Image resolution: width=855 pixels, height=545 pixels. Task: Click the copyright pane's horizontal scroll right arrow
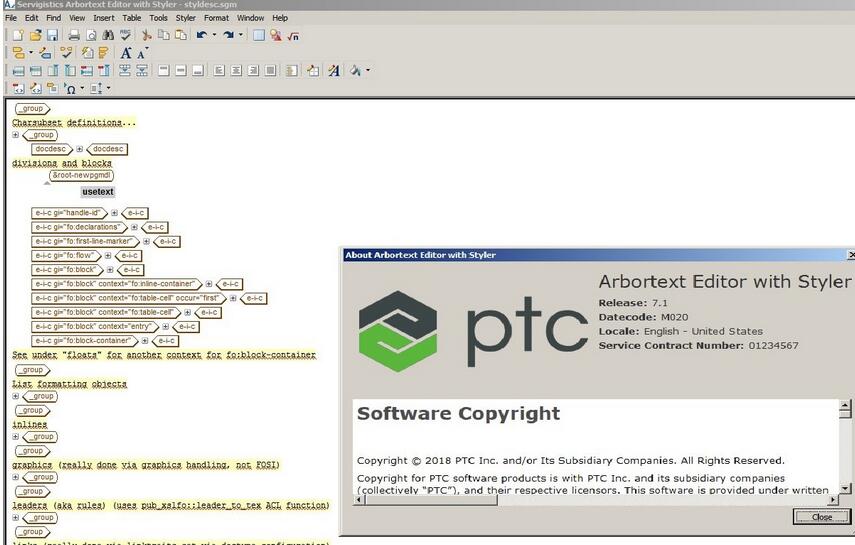(x=833, y=500)
